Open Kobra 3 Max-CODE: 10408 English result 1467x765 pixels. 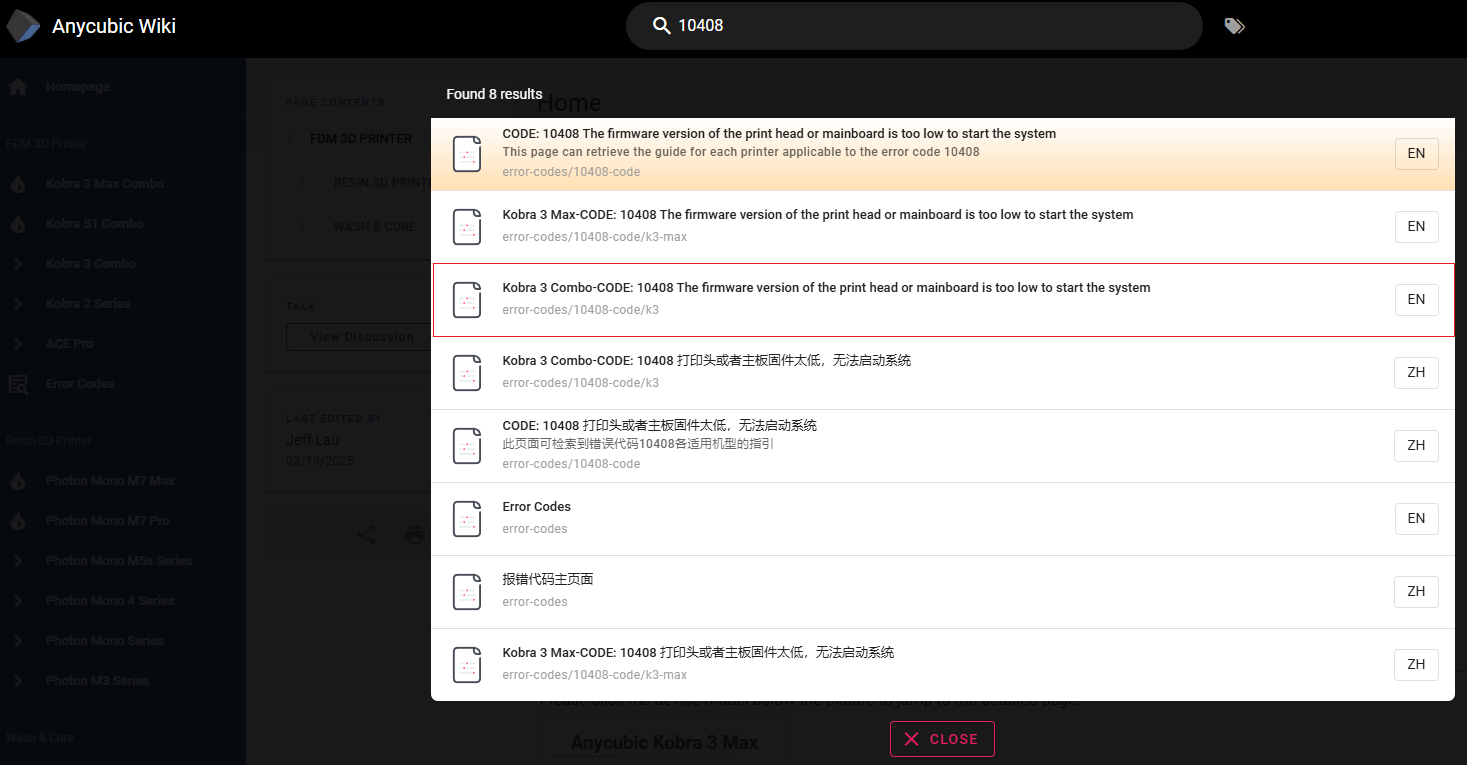pos(943,227)
